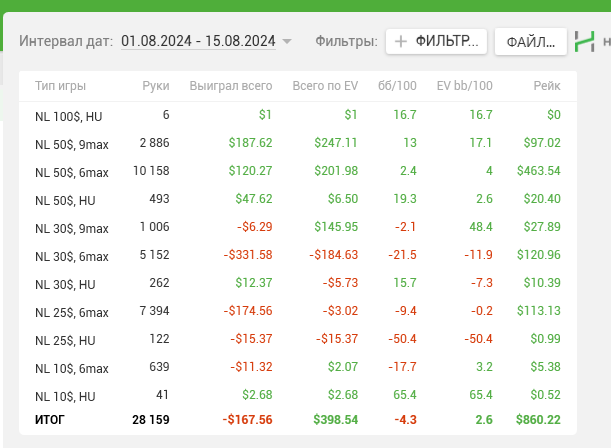The image size is (611, 448).
Task: Sort by бб/100 column header
Action: coord(398,87)
